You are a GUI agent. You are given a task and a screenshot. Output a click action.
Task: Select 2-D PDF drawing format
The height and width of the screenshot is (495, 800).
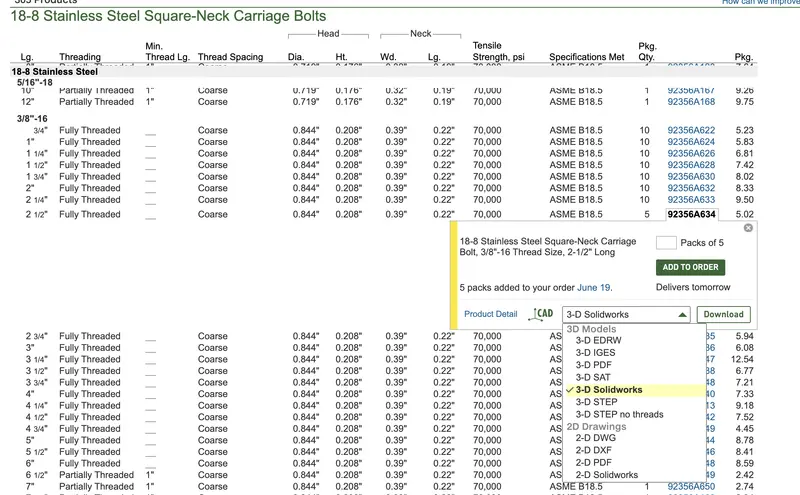(x=593, y=463)
